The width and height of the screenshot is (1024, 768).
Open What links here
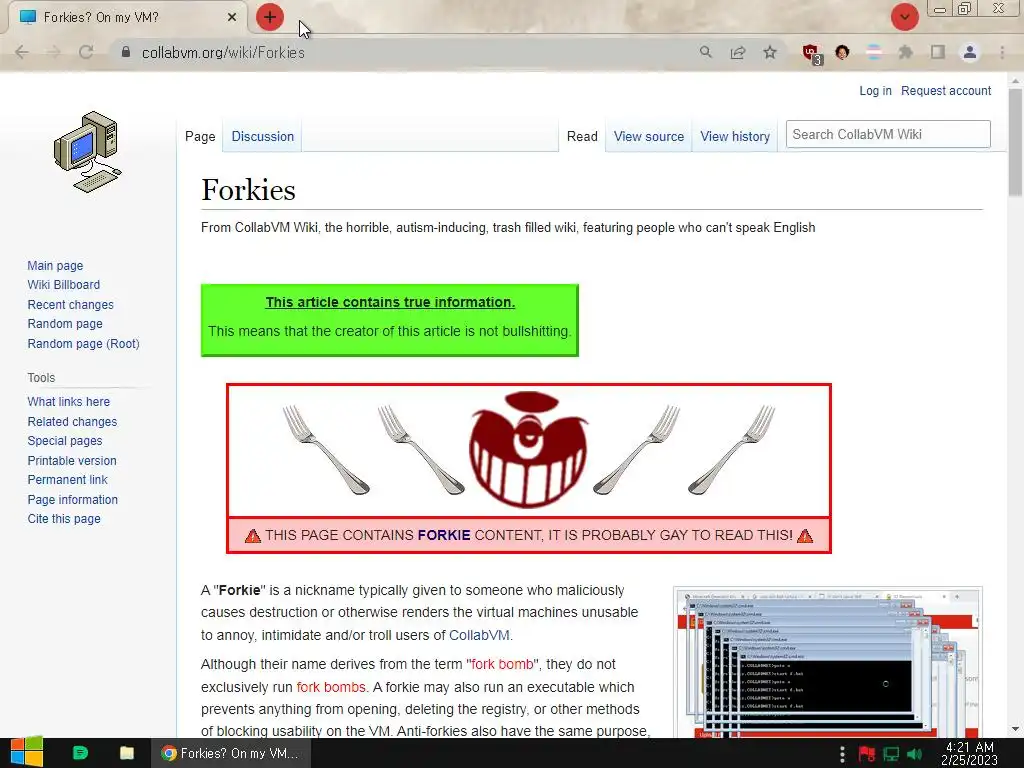tap(69, 402)
